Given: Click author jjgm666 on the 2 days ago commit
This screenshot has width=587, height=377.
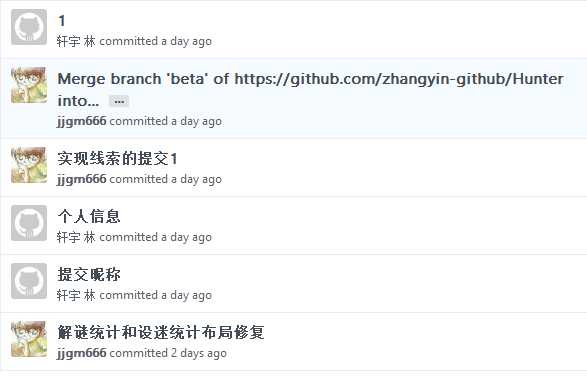Looking at the screenshot, I should 82,353.
